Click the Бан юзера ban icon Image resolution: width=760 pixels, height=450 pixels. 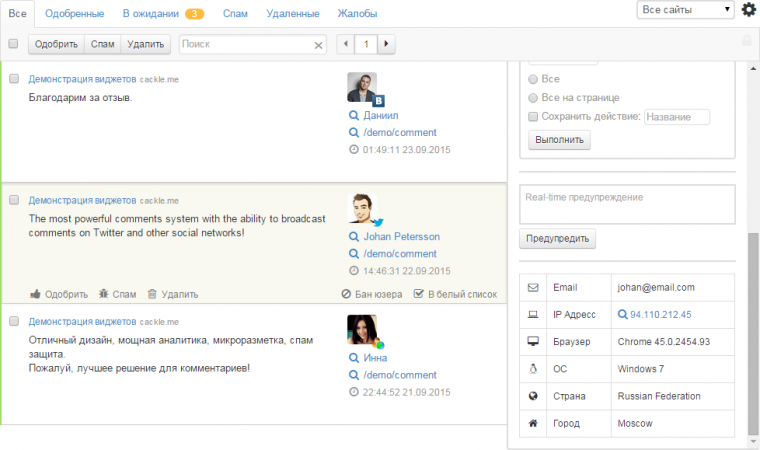(x=346, y=294)
